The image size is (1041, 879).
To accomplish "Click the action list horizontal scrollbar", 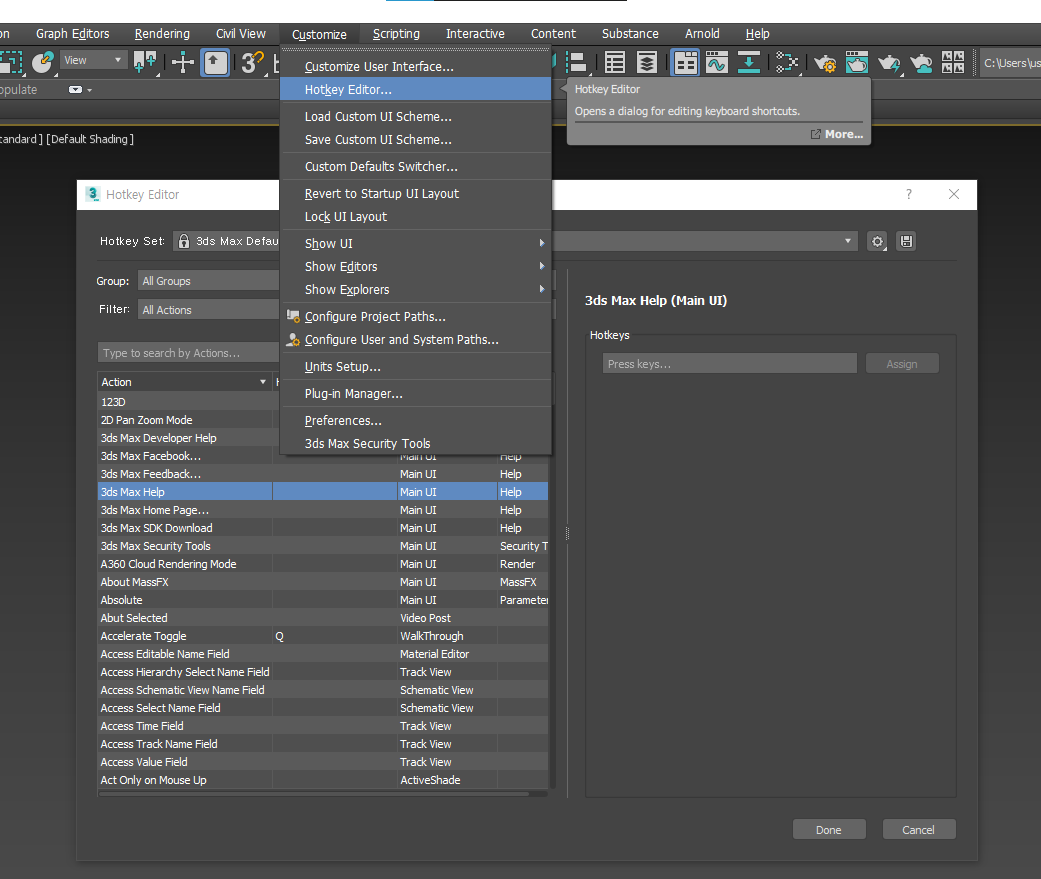I will click(x=315, y=793).
